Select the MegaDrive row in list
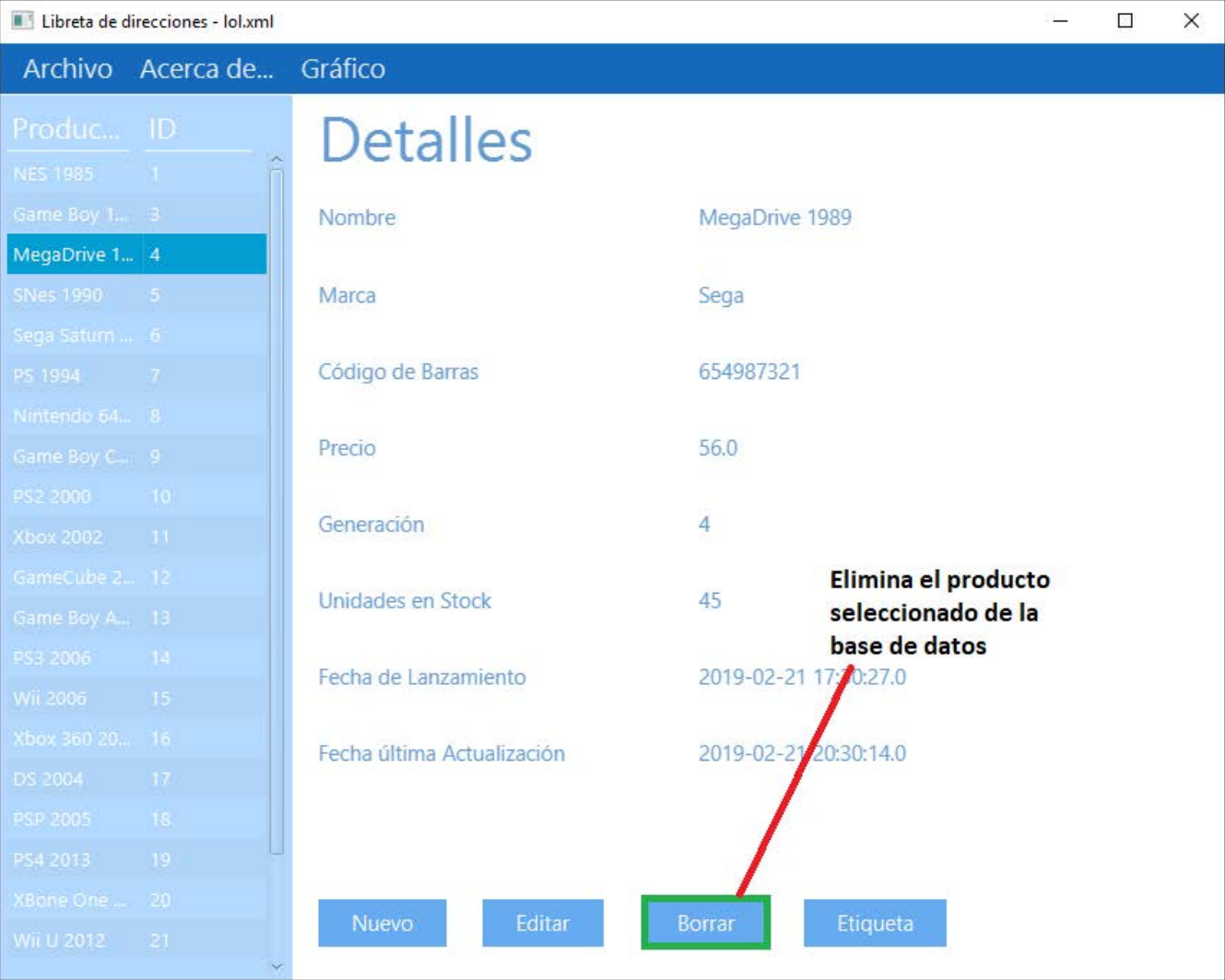1225x980 pixels. [136, 254]
